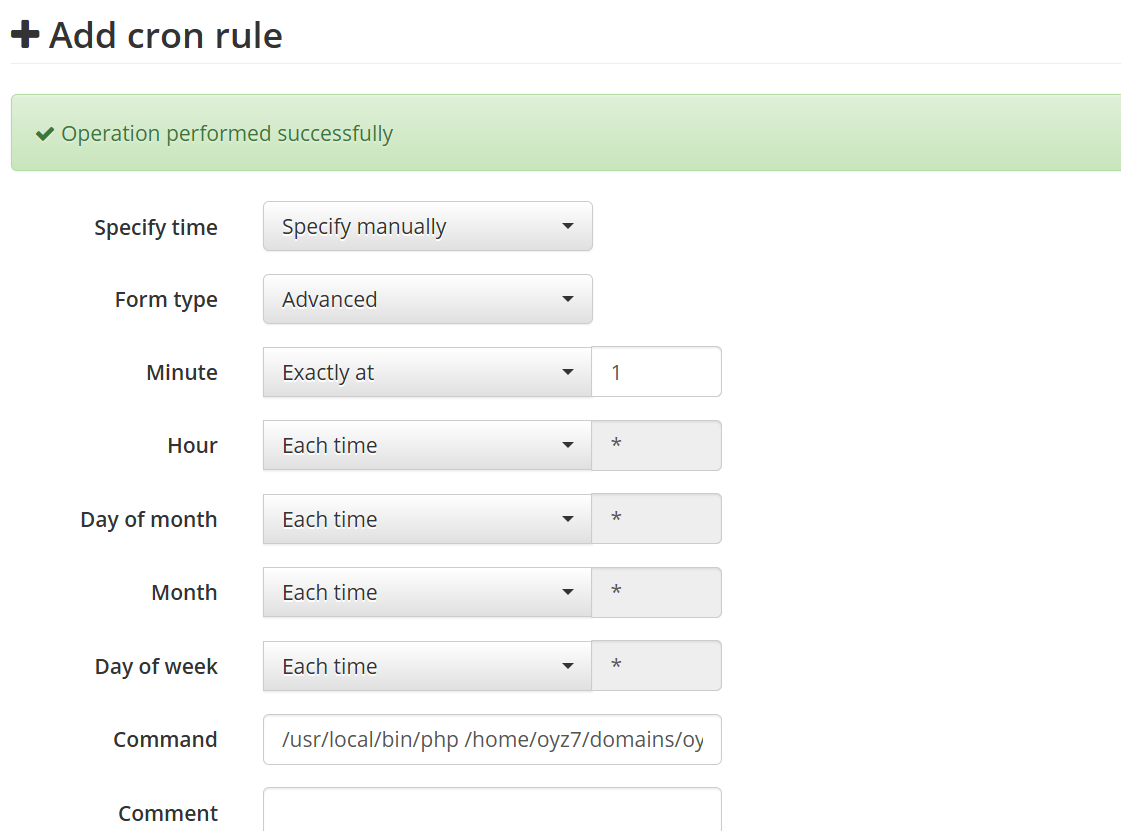Expand the Day of week dropdown
The width and height of the screenshot is (1121, 831).
tap(427, 667)
